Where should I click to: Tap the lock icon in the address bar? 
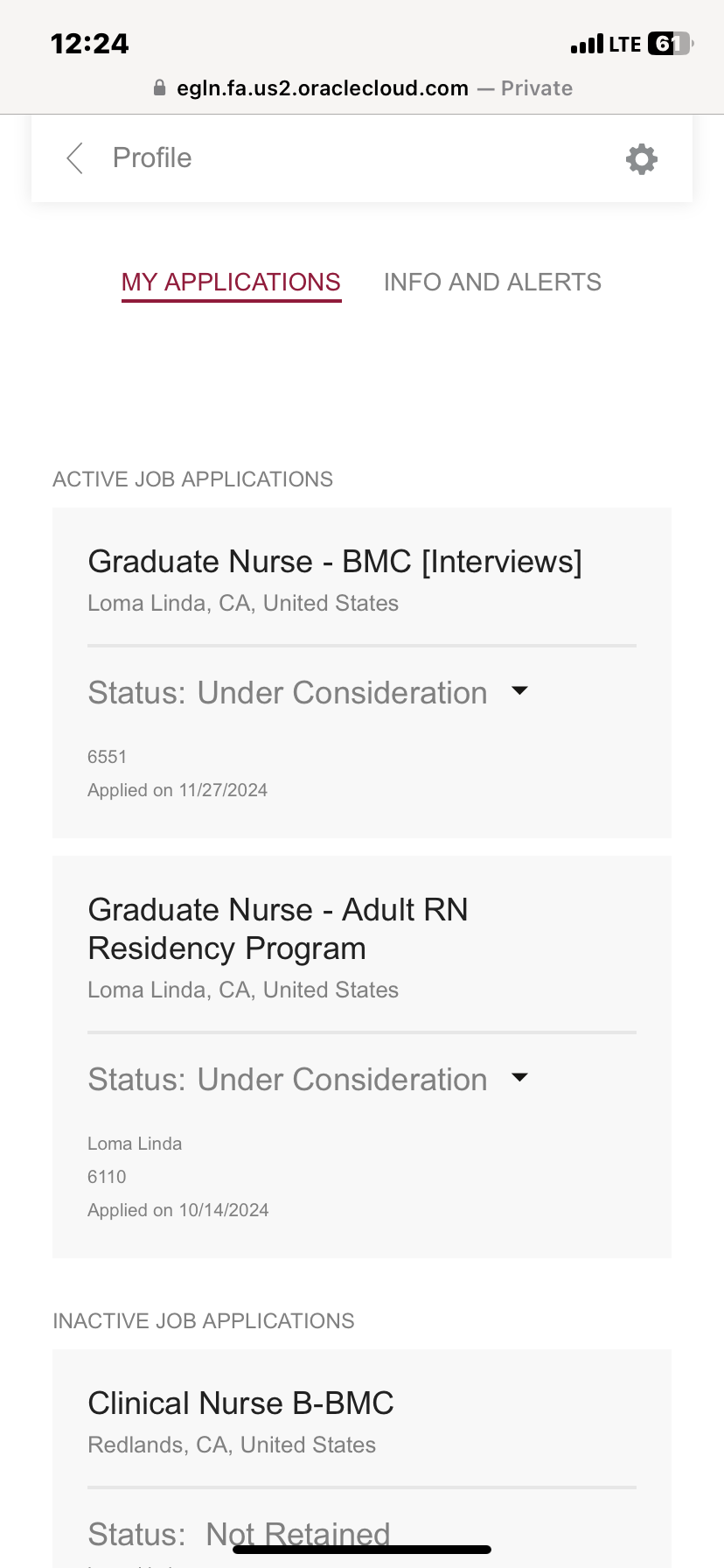(x=159, y=88)
